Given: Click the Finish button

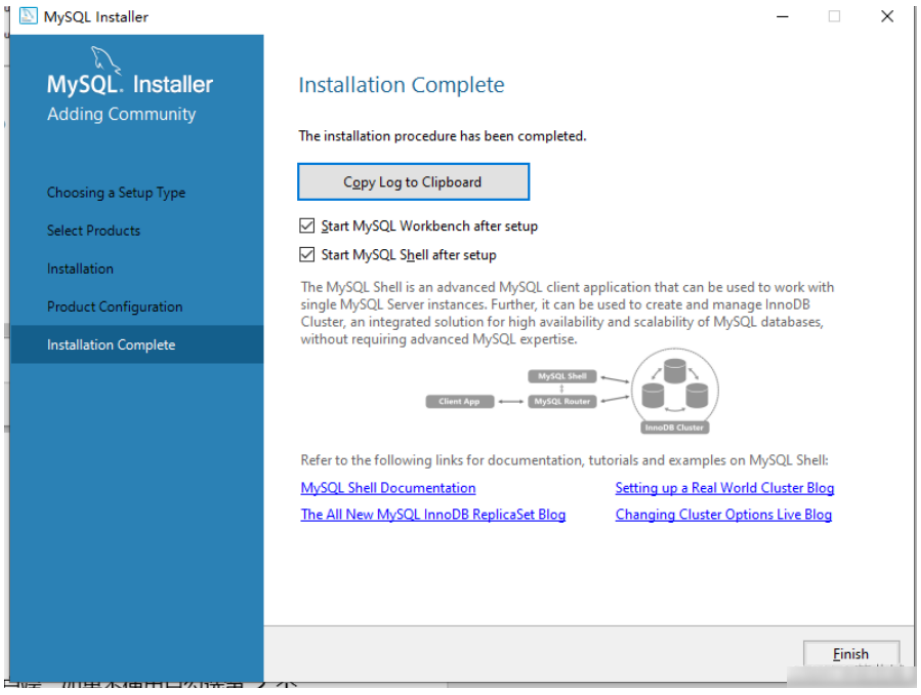Looking at the screenshot, I should pos(851,653).
